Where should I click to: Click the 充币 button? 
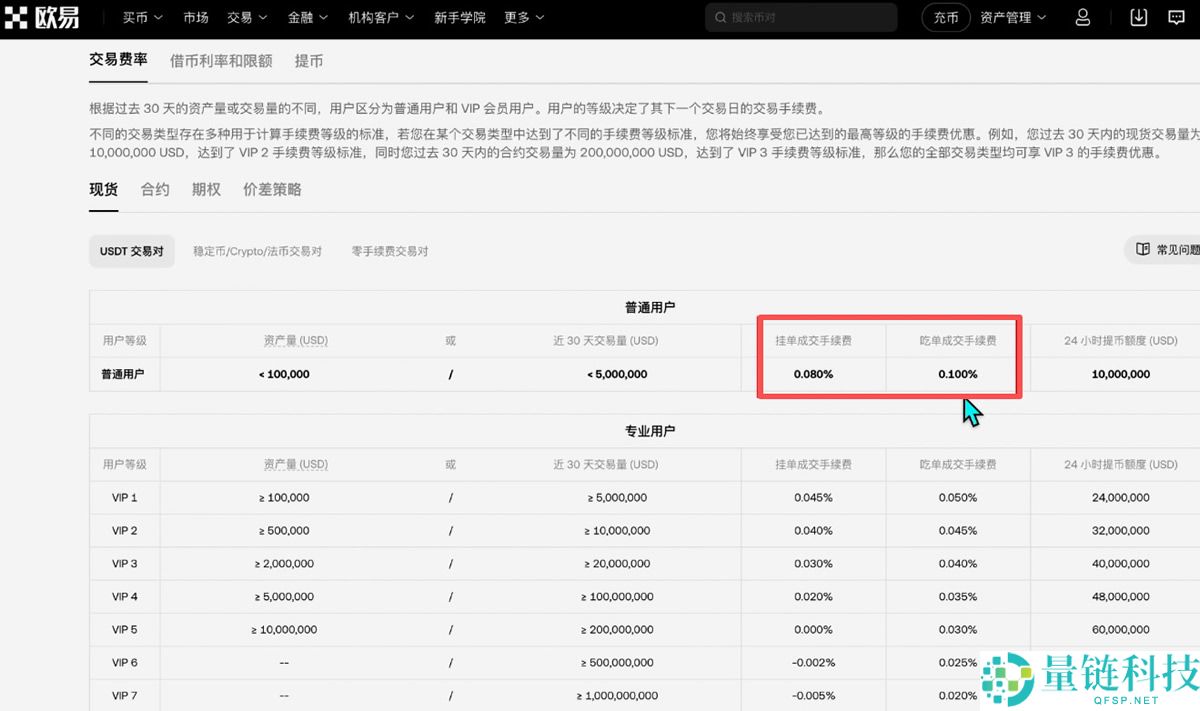[945, 17]
